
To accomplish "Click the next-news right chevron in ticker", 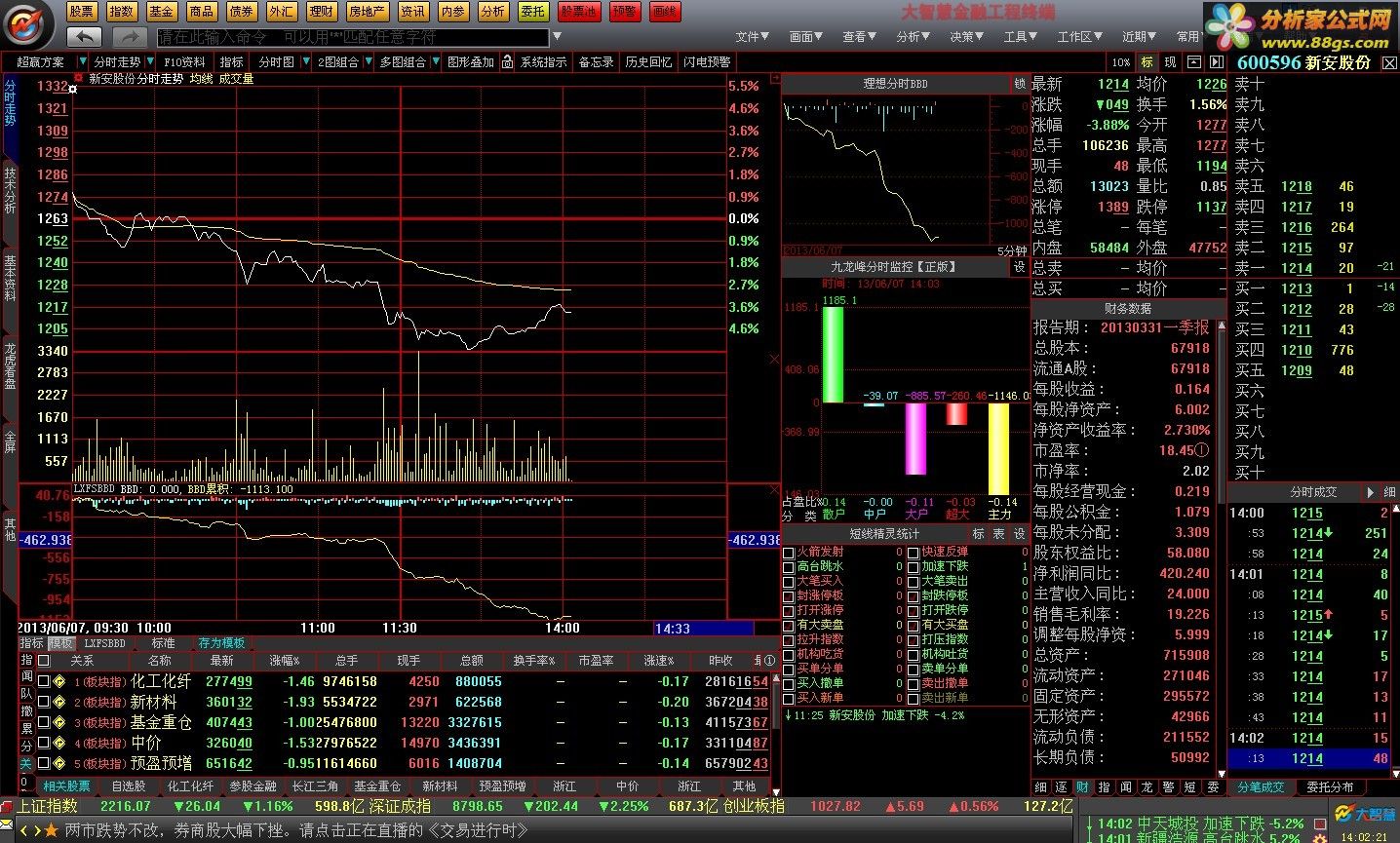I will (x=36, y=830).
